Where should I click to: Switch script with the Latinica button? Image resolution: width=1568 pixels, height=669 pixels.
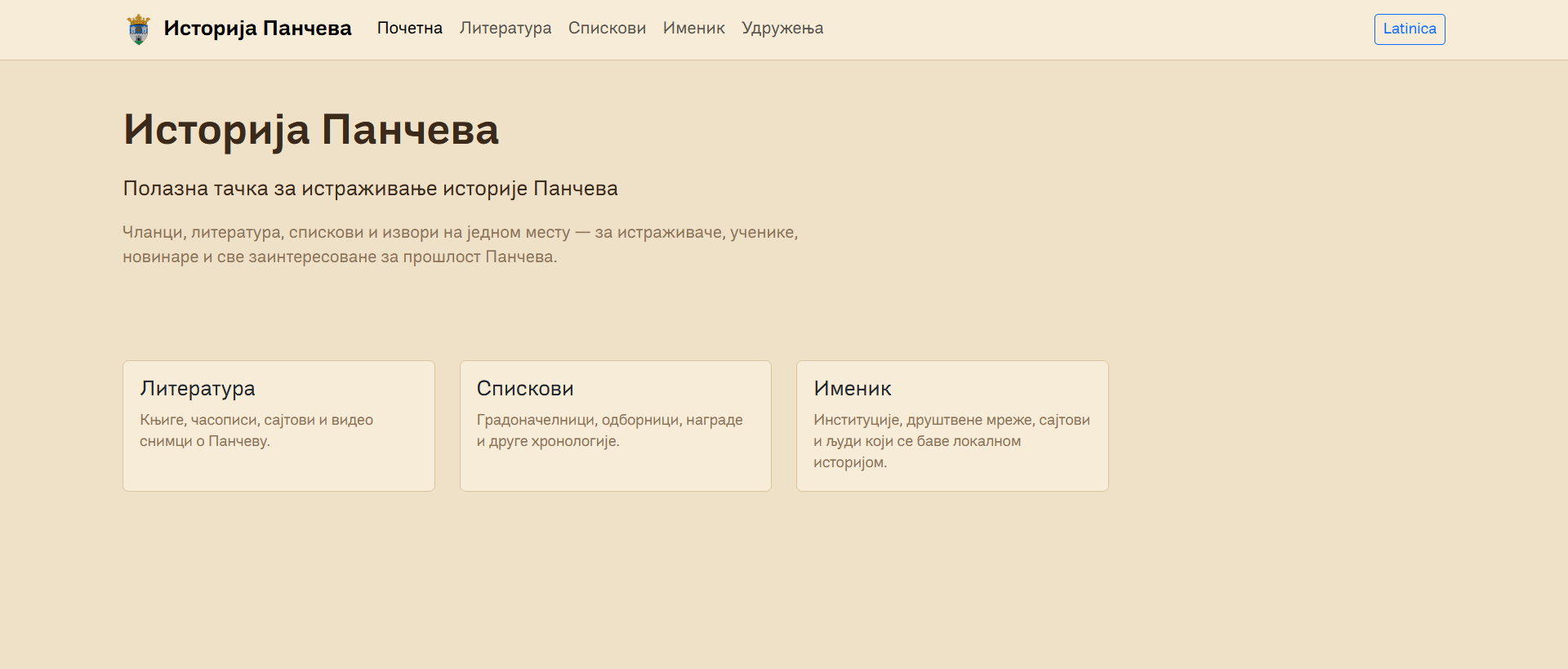click(x=1410, y=29)
